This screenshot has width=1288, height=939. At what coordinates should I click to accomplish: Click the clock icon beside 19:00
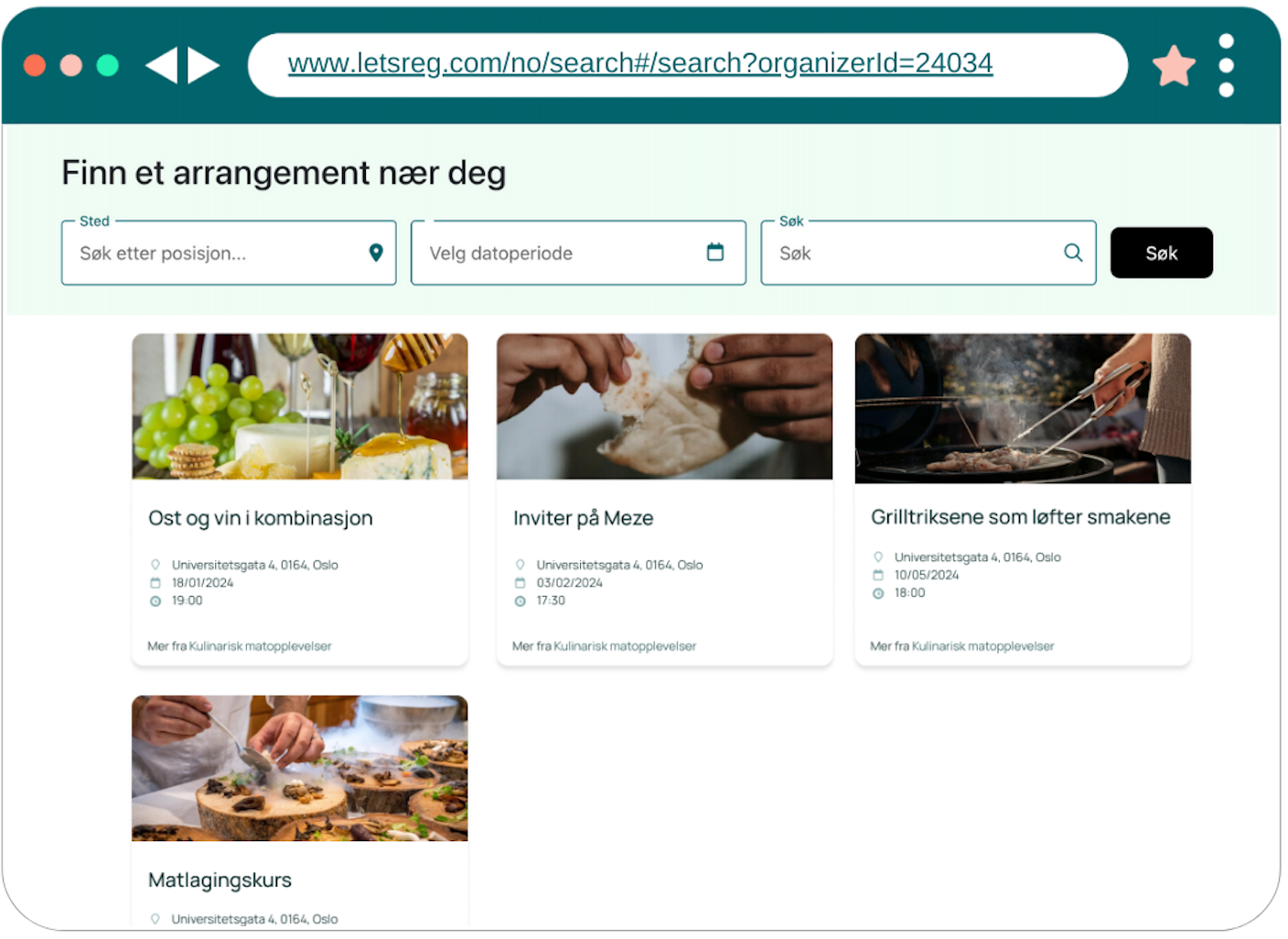coord(156,601)
